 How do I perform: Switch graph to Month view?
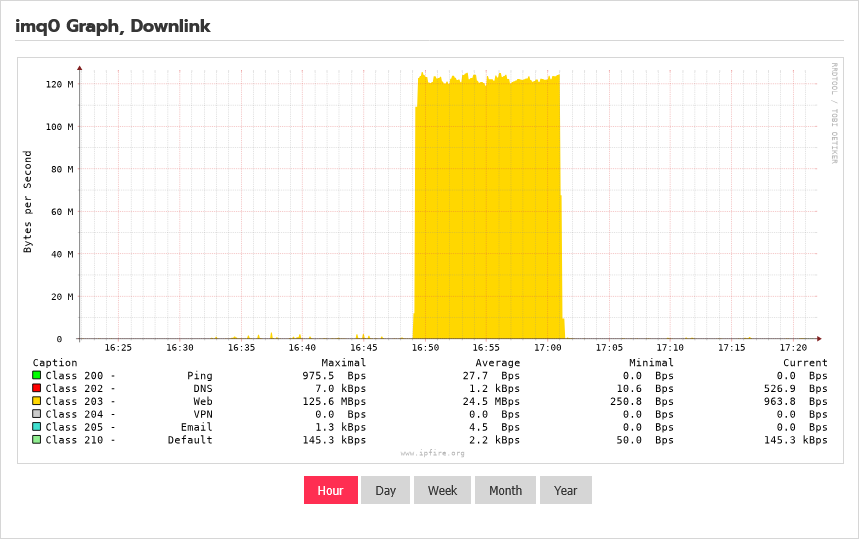505,490
